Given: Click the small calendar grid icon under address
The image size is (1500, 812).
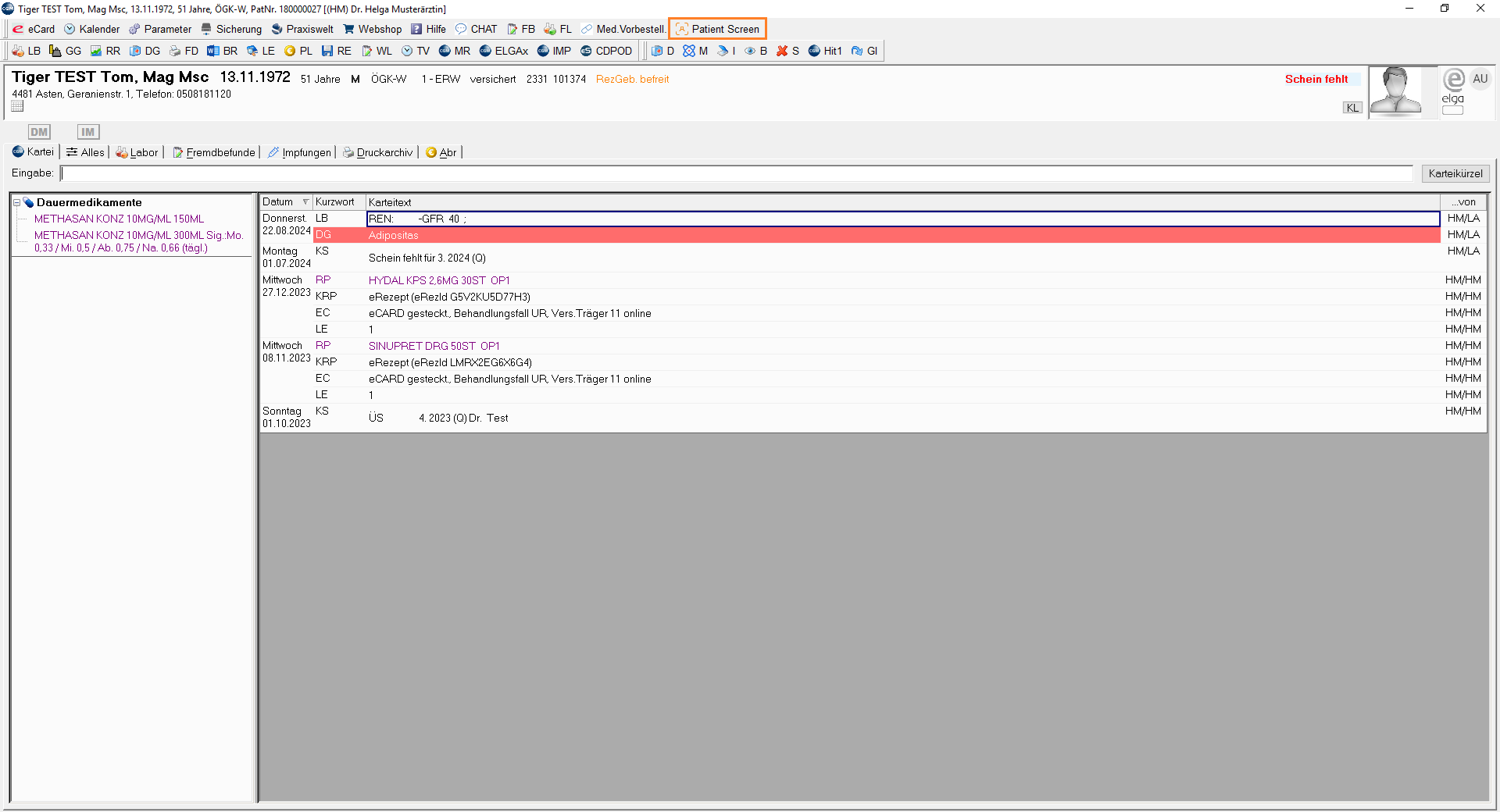Looking at the screenshot, I should [17, 106].
